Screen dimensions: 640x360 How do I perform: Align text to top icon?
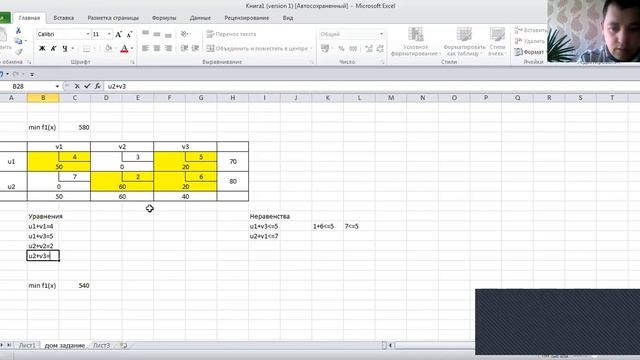145,34
